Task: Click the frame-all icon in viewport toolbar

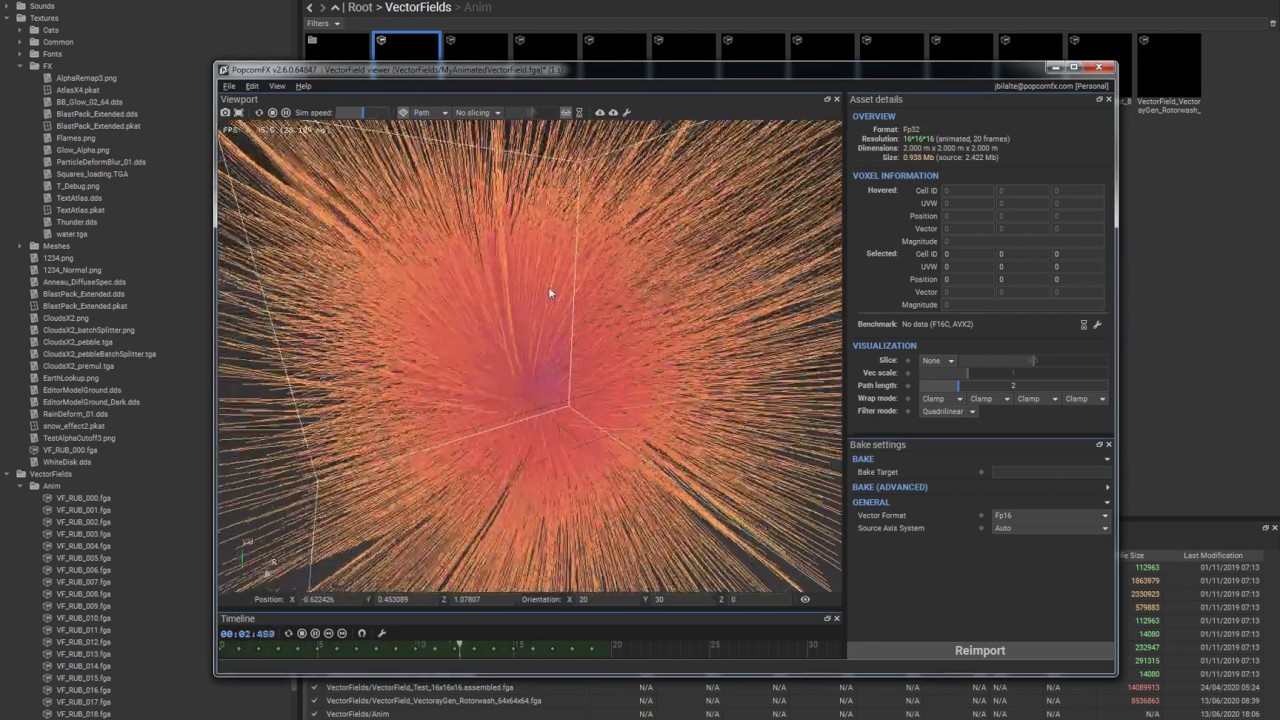Action: (x=239, y=112)
